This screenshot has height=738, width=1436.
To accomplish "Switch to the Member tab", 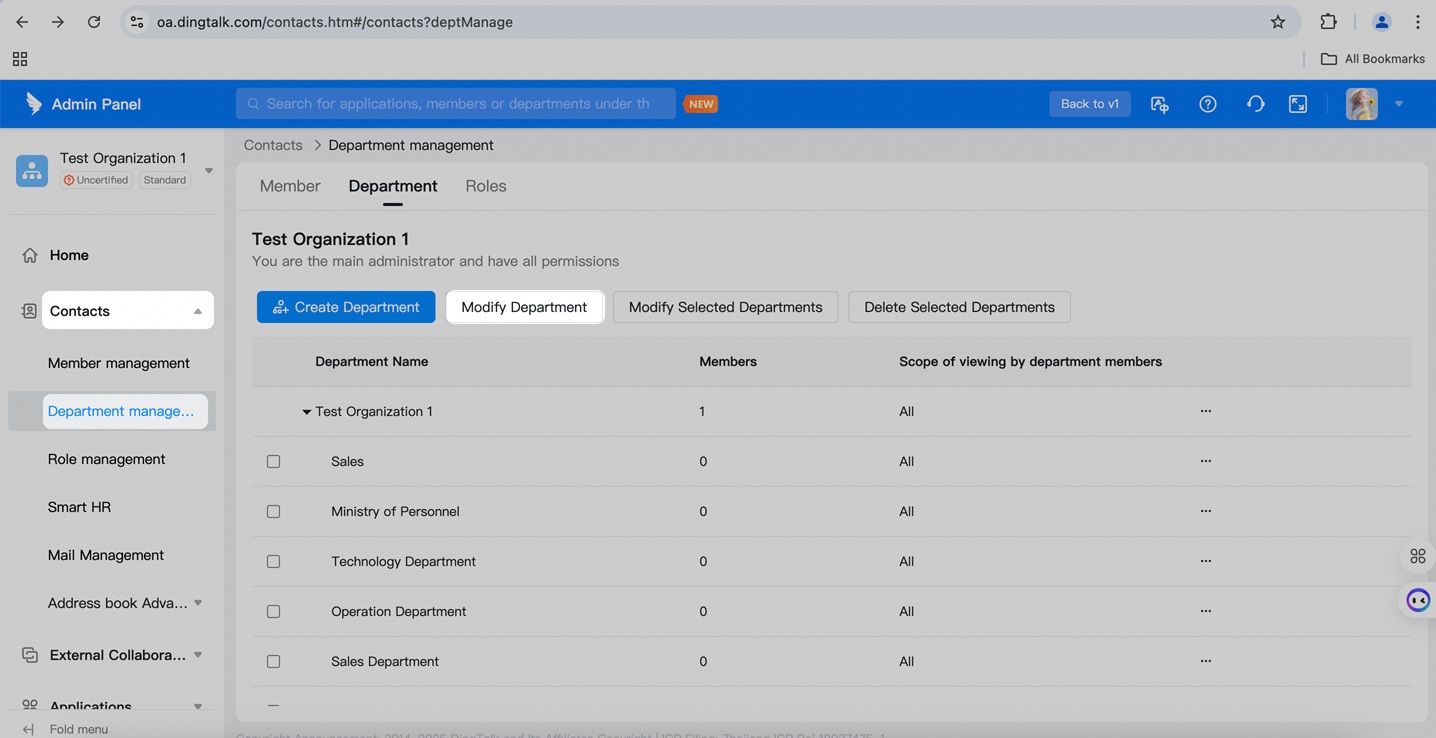I will click(290, 186).
